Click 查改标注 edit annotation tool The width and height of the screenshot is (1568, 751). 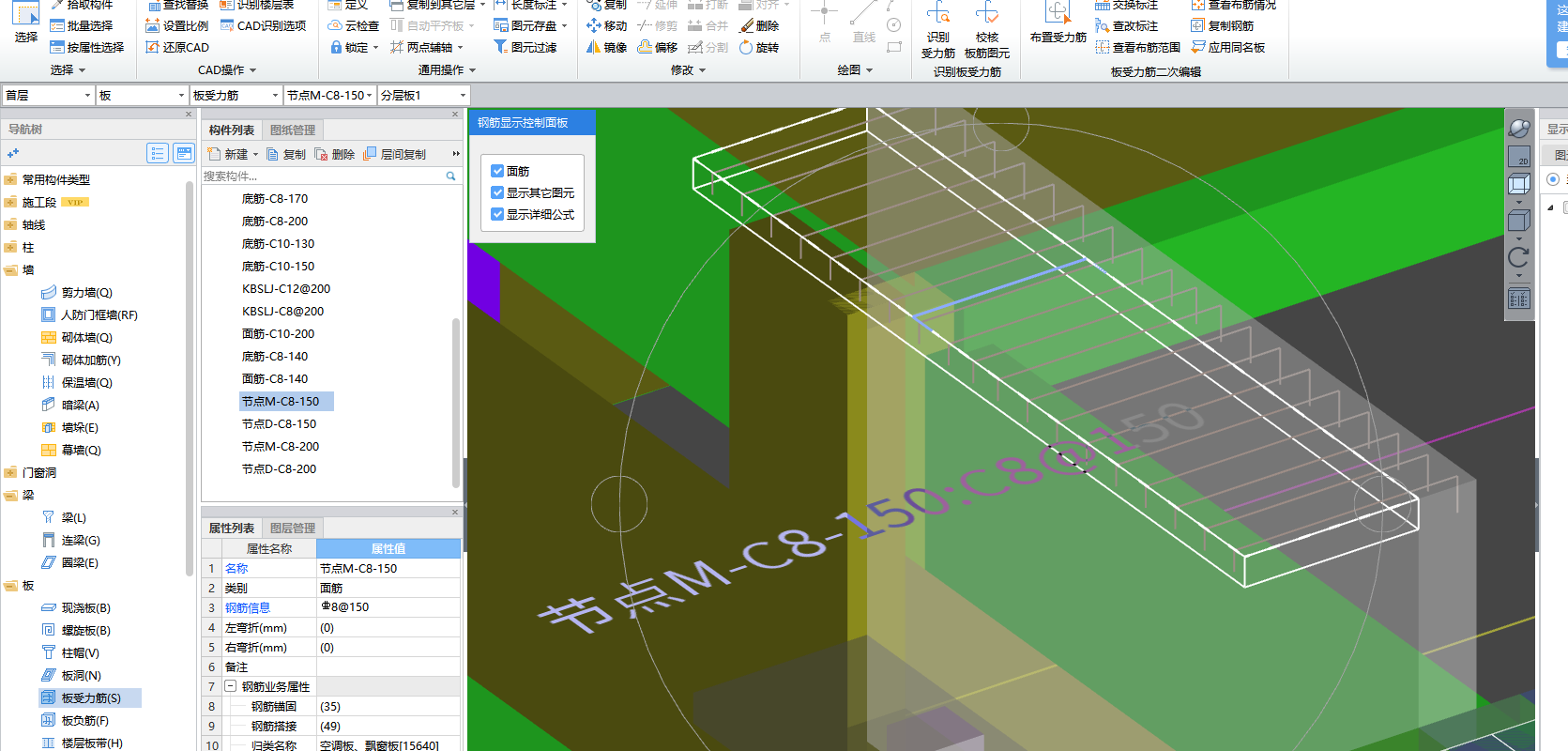point(1126,26)
